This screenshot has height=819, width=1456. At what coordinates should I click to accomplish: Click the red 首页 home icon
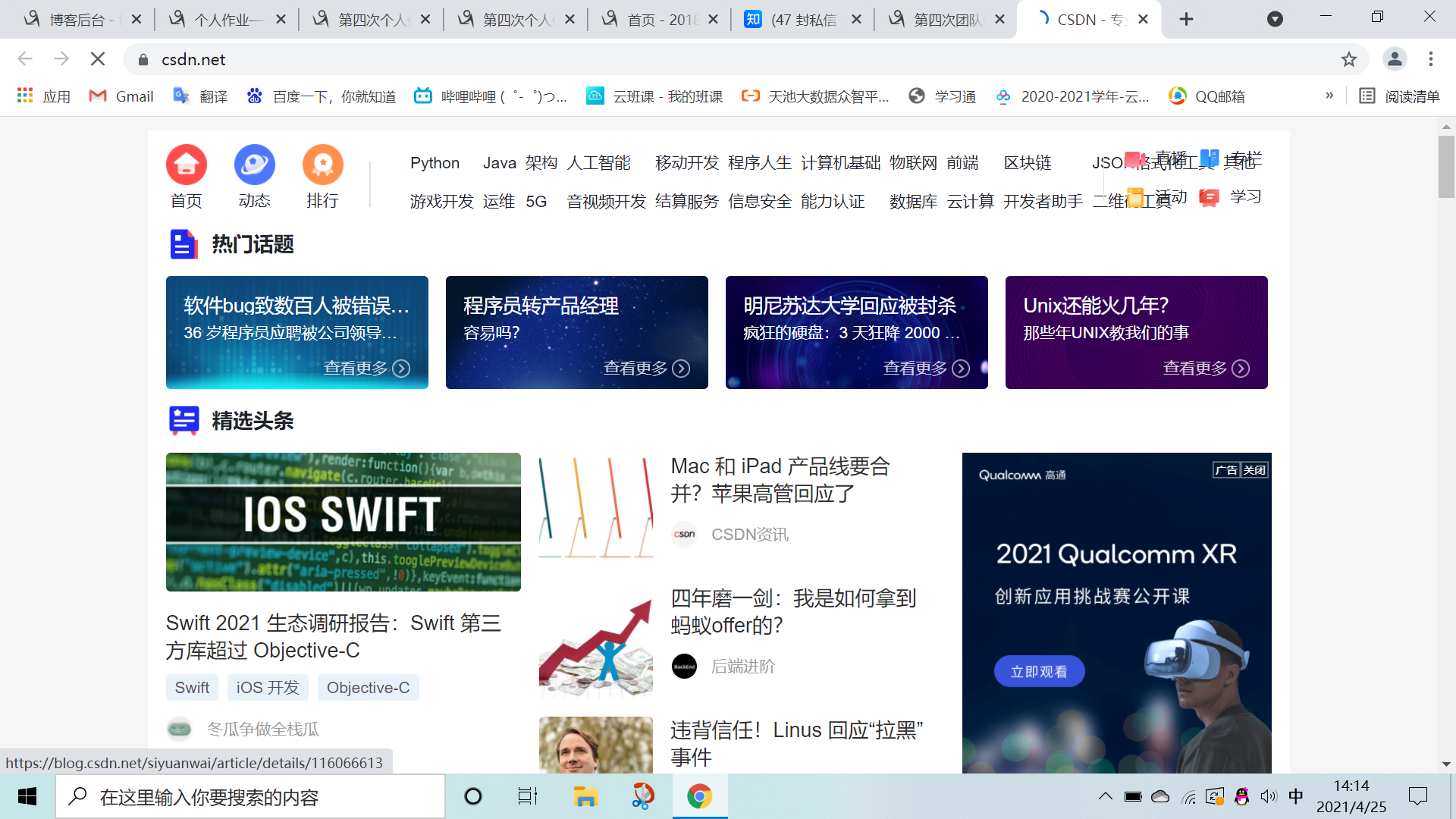click(187, 165)
